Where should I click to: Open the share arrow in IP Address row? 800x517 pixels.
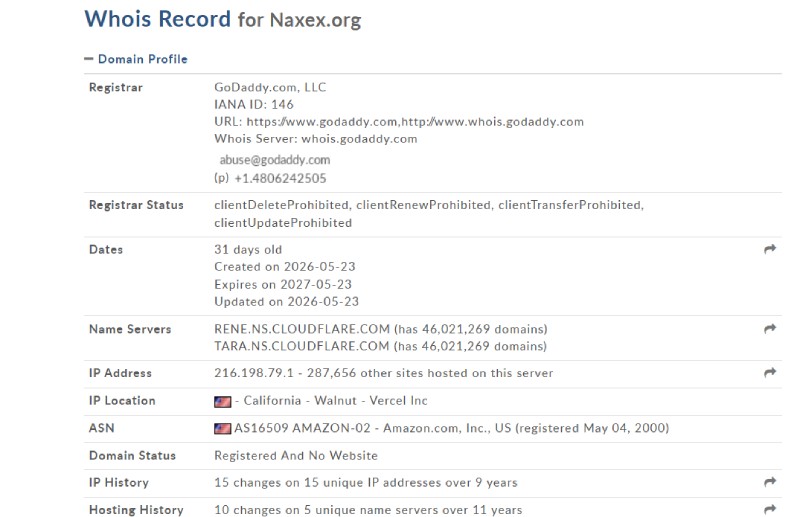tap(770, 373)
